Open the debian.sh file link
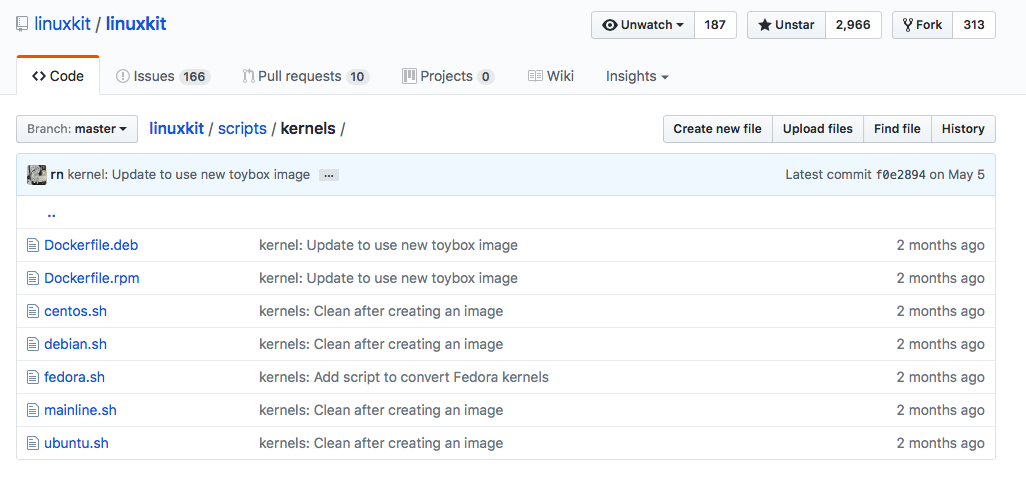 tap(75, 344)
